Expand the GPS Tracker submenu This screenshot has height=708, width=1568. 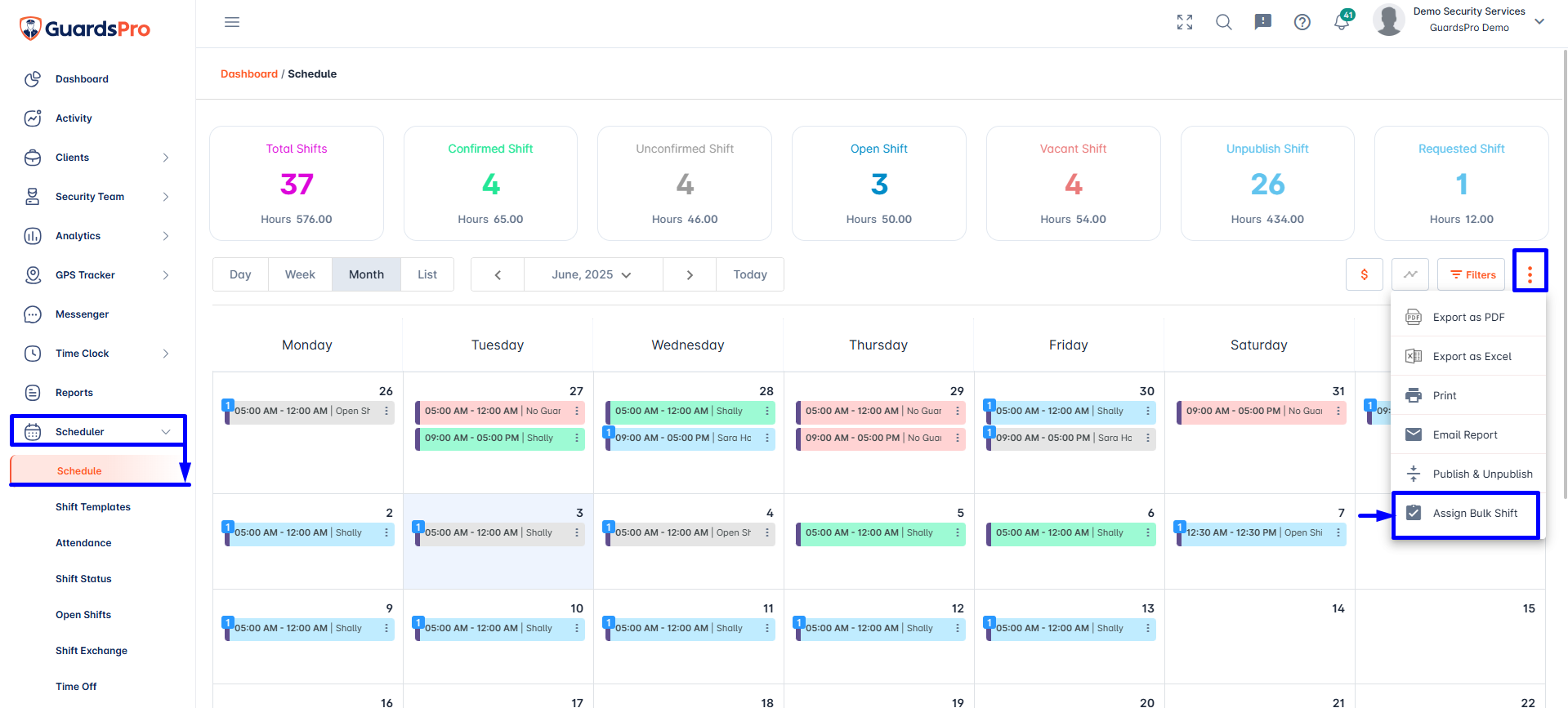[x=166, y=275]
